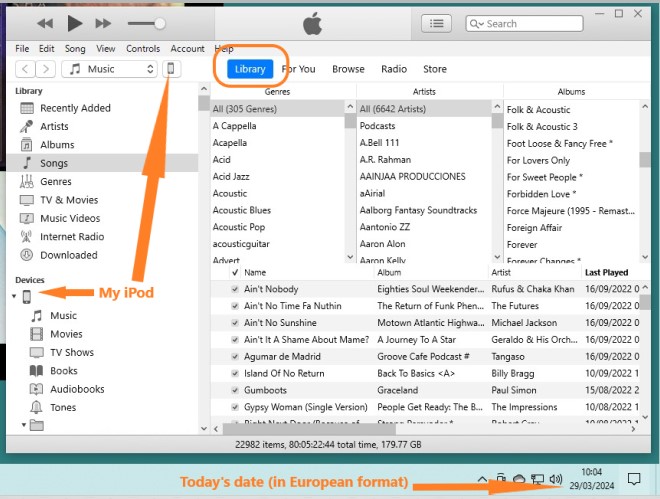
Task: Select Acid Jazz in Genres column
Action: click(x=231, y=177)
